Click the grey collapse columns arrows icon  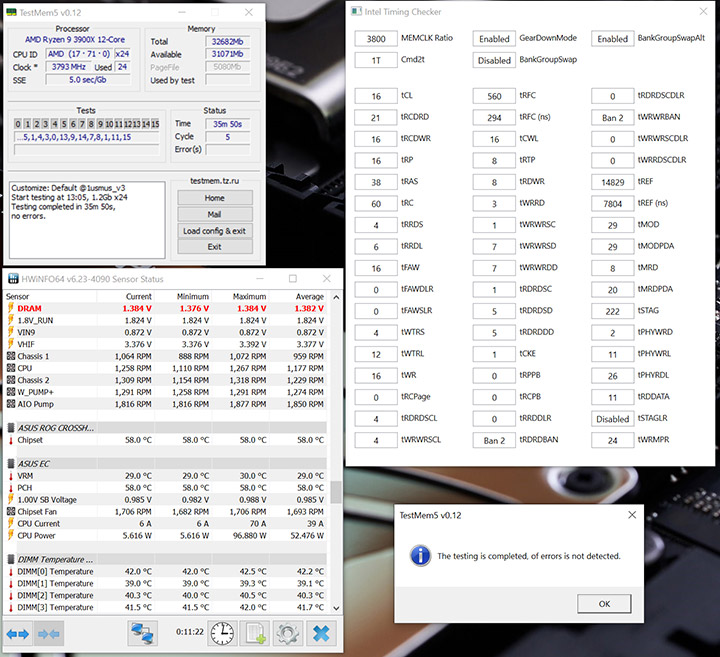click(x=49, y=633)
